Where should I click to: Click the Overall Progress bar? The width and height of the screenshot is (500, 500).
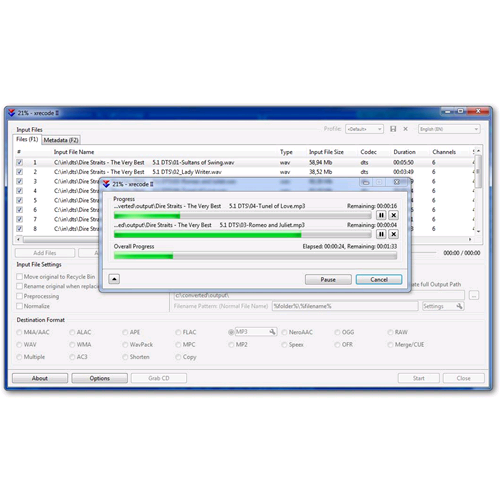click(255, 256)
